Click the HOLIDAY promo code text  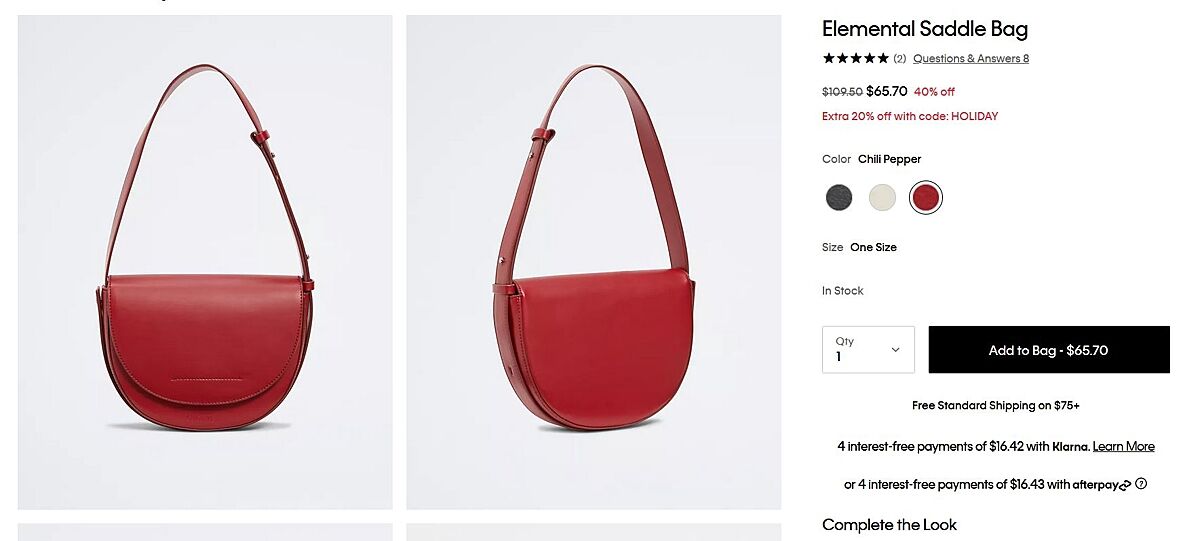(974, 116)
